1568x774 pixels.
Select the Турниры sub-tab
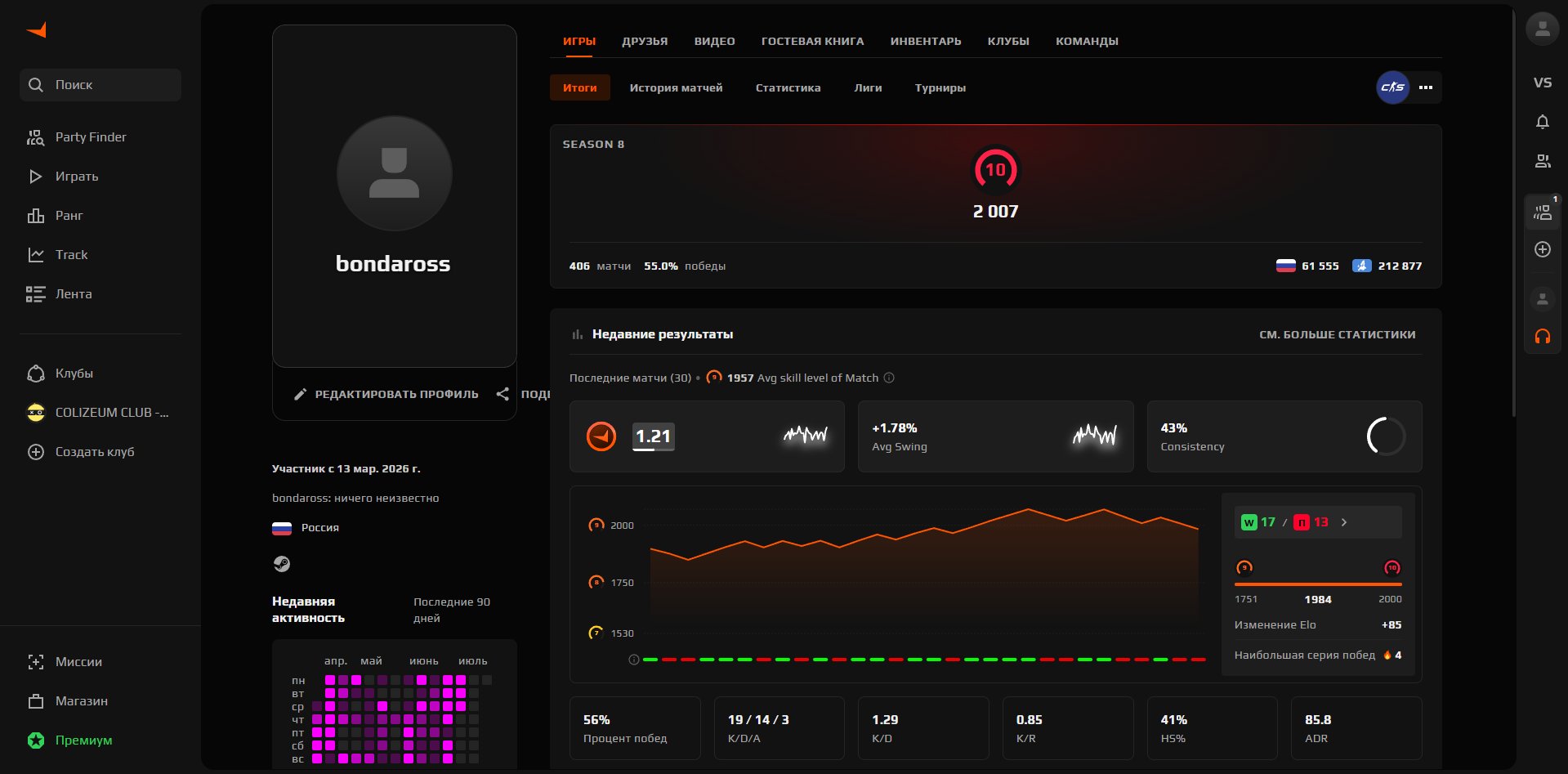(940, 87)
